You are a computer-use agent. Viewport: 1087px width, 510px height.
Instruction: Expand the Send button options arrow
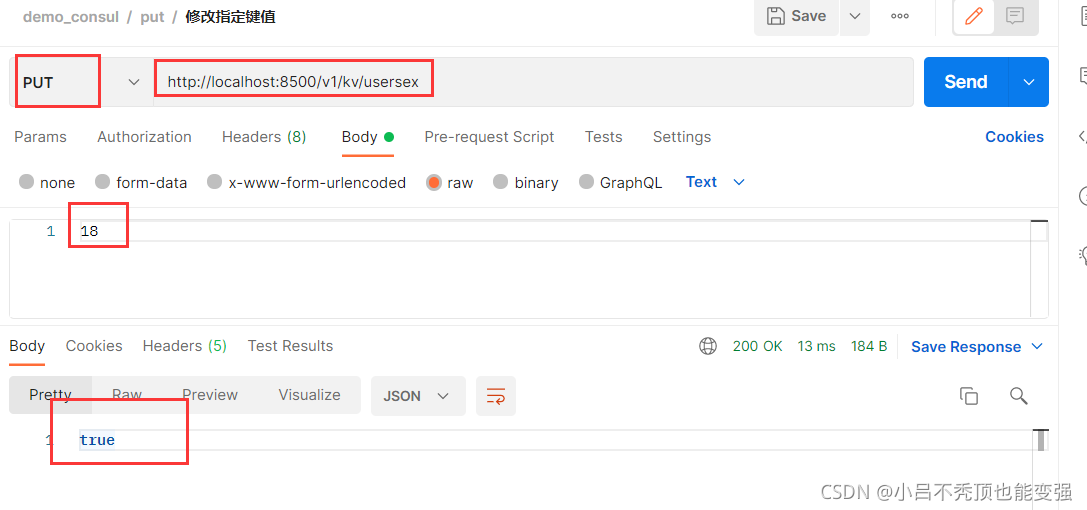point(1029,82)
